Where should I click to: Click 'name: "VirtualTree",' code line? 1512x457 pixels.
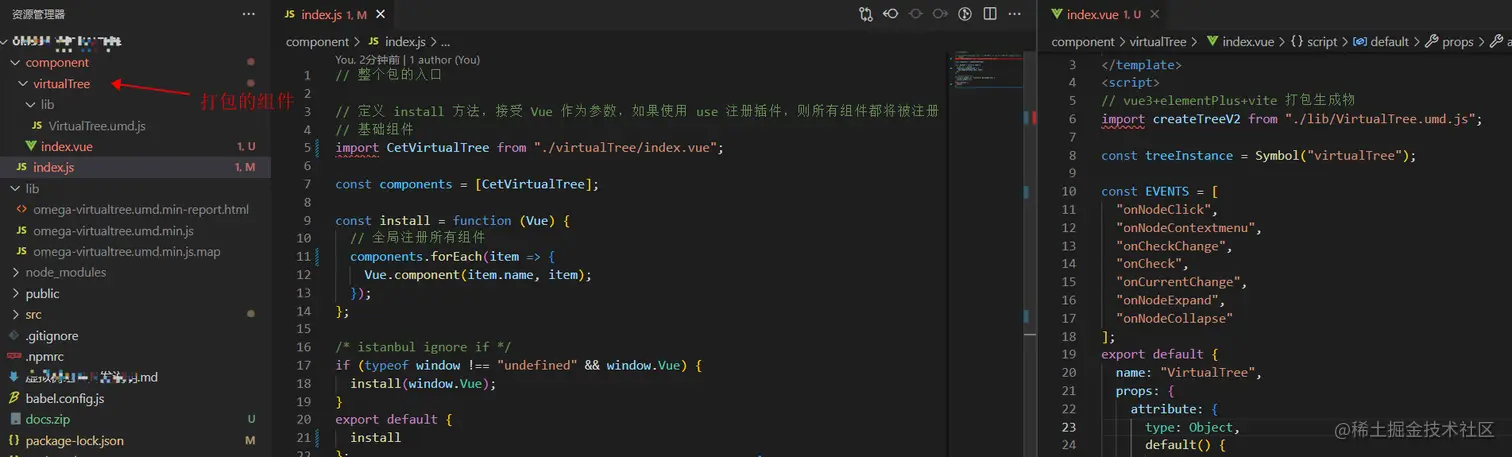pos(1189,372)
